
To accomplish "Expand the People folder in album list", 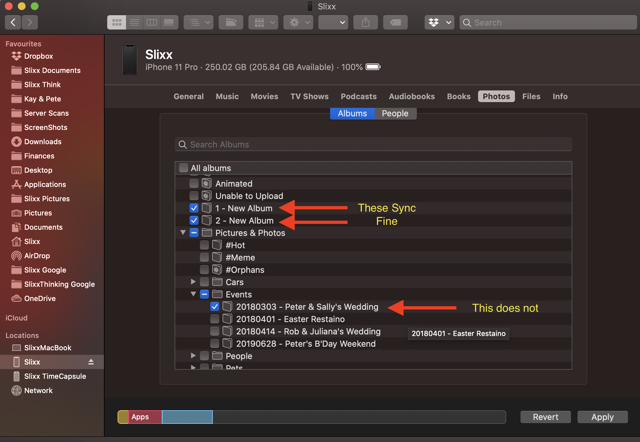I will pos(193,356).
